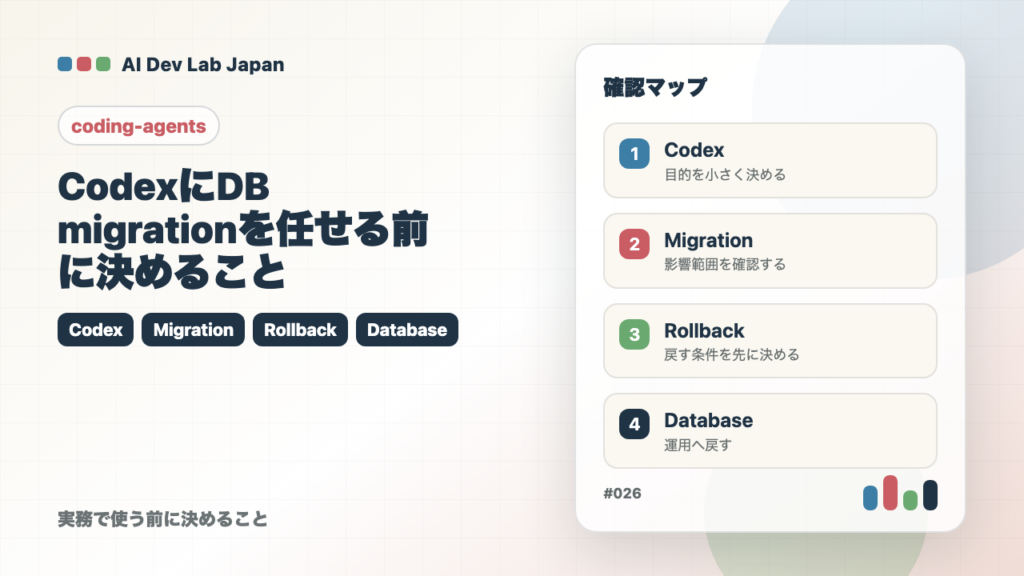Click the bar chart logo in card footer

pyautogui.click(x=900, y=493)
